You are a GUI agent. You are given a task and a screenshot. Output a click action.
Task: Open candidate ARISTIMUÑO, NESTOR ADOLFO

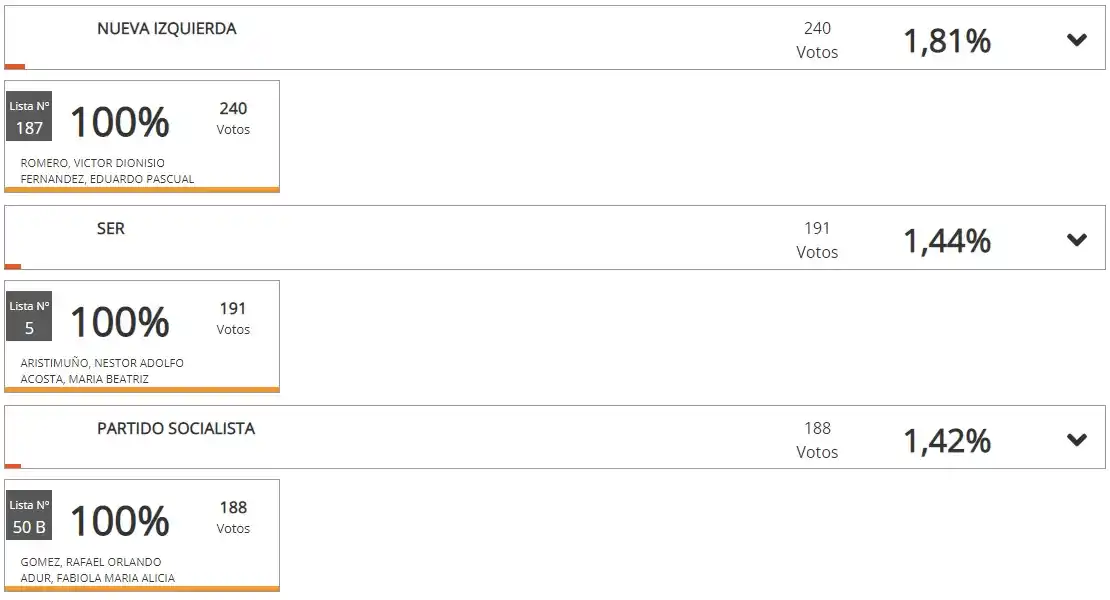click(102, 363)
